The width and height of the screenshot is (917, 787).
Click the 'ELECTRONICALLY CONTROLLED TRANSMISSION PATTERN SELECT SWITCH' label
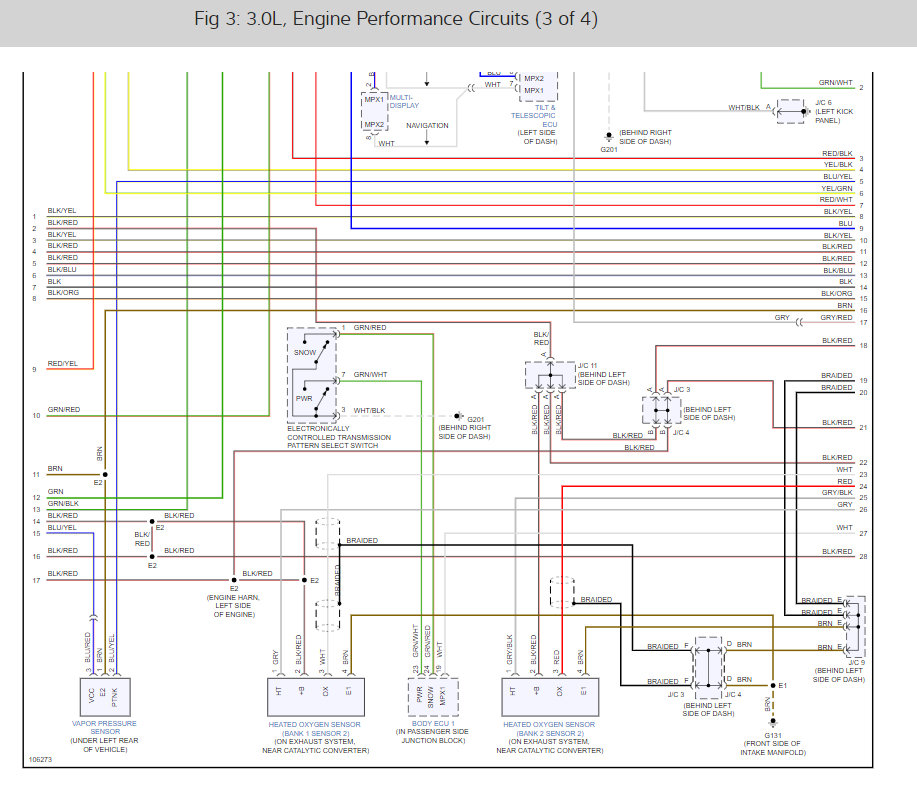coord(339,437)
